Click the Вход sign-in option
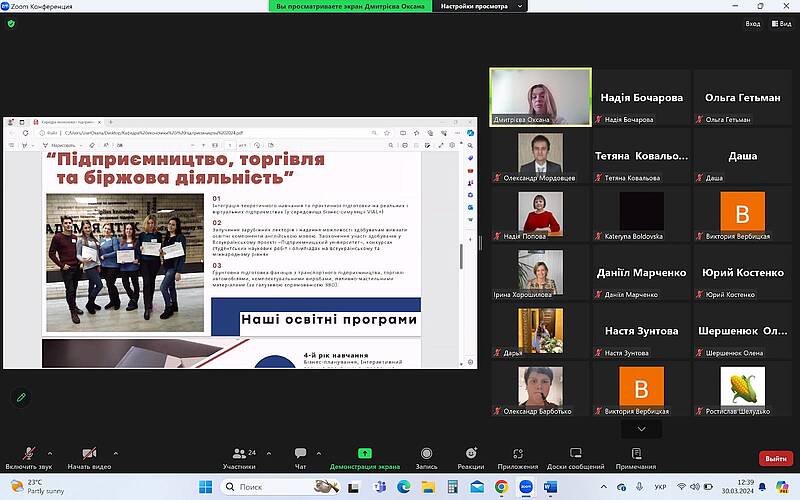This screenshot has width=800, height=500. (x=752, y=24)
